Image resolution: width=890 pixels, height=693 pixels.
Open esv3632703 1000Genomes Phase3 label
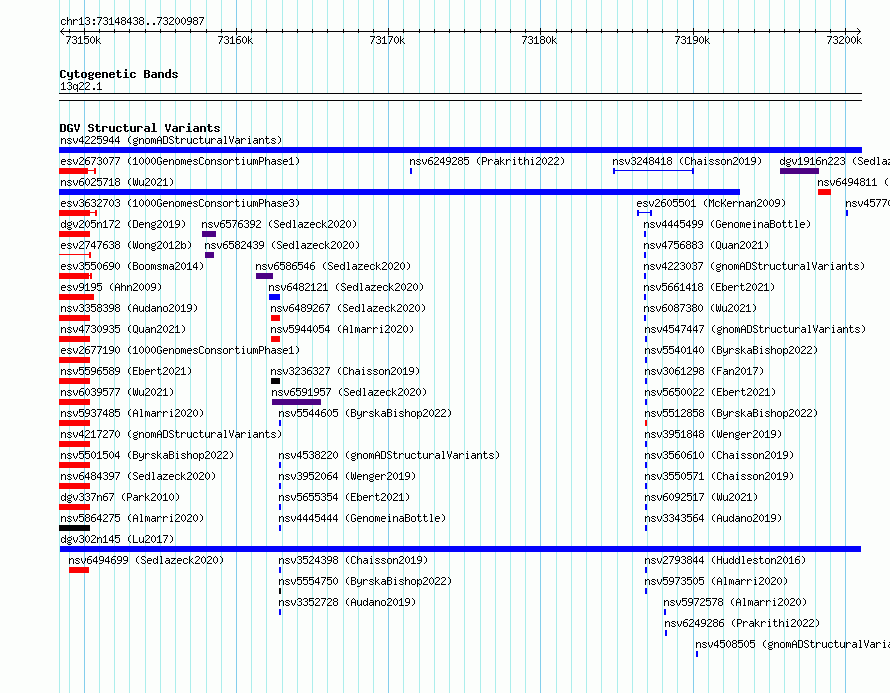click(180, 203)
